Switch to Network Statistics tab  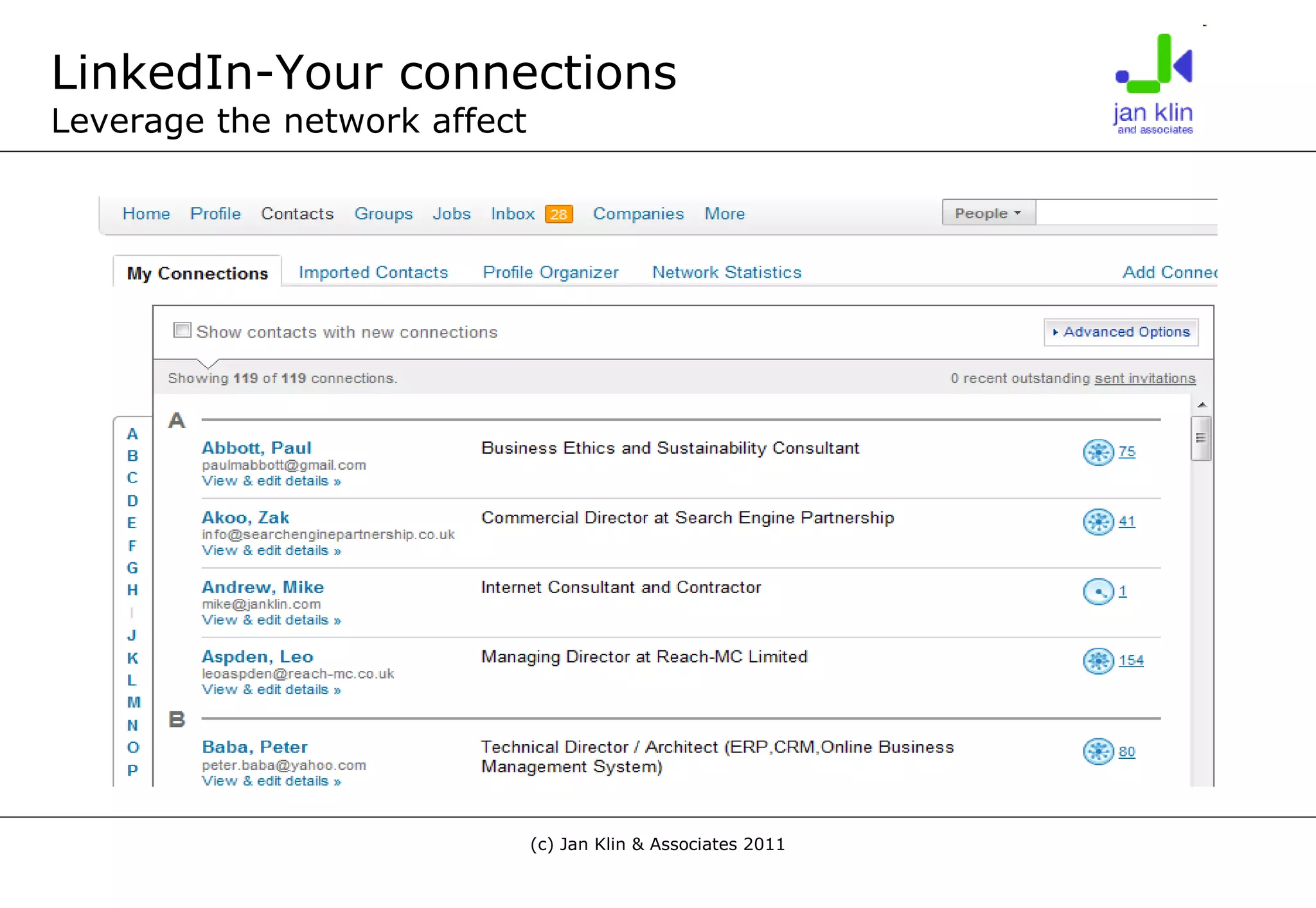coord(727,272)
